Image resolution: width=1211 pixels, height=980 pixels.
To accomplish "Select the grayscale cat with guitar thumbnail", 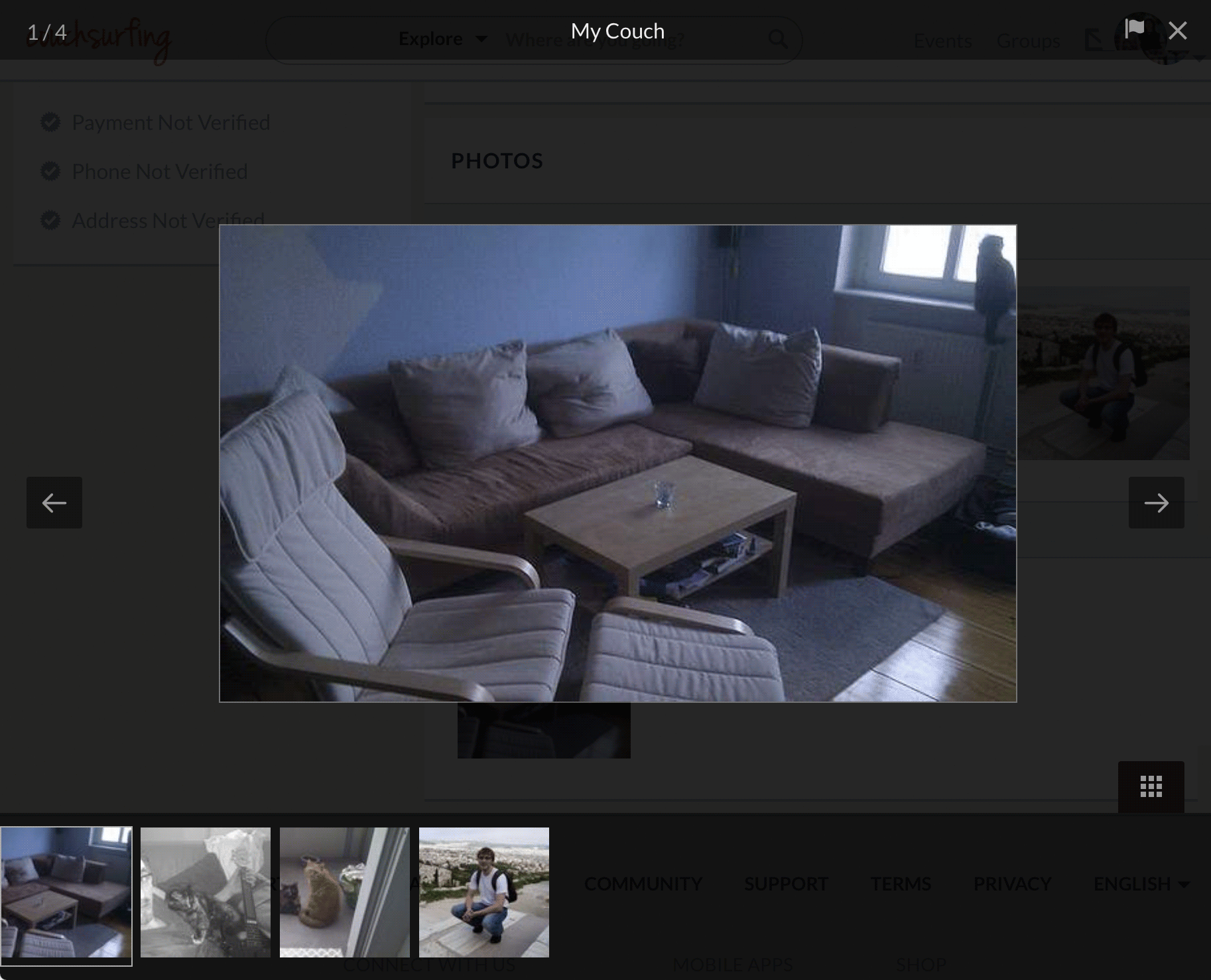I will coord(206,892).
